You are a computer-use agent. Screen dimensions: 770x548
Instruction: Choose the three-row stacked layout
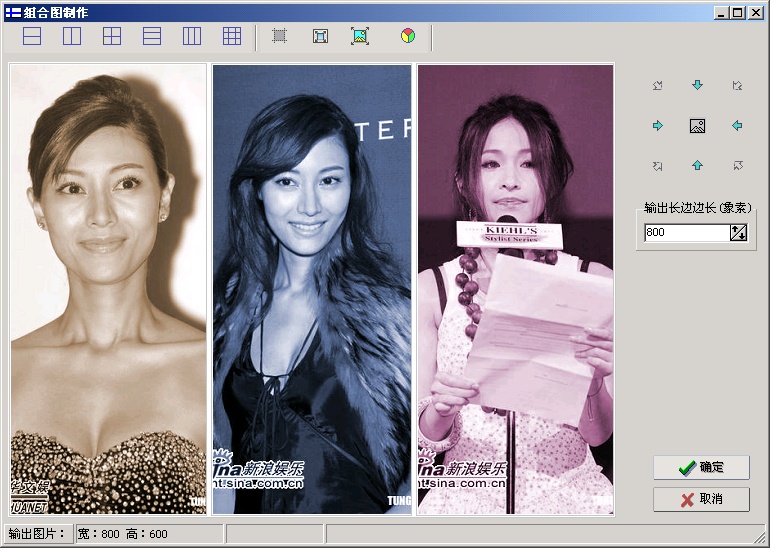tap(152, 37)
